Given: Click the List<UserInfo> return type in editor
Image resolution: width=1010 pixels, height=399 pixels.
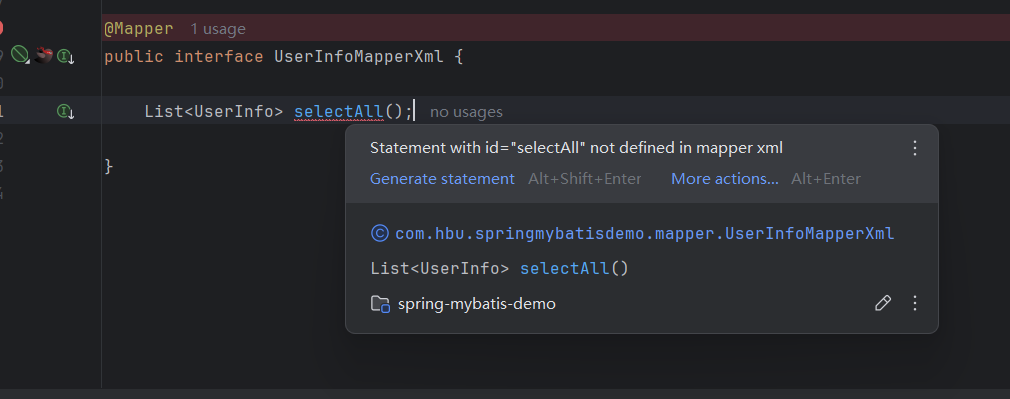Looking at the screenshot, I should [214, 112].
